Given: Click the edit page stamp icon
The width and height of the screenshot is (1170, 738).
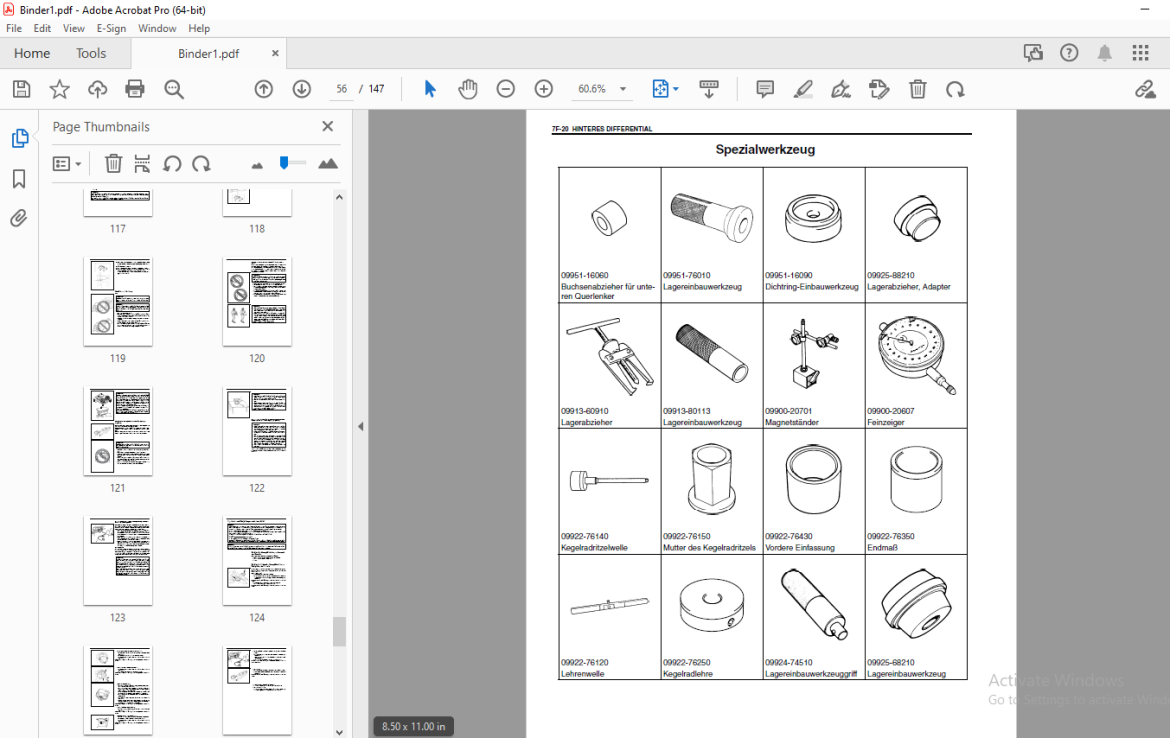Looking at the screenshot, I should pos(879,90).
